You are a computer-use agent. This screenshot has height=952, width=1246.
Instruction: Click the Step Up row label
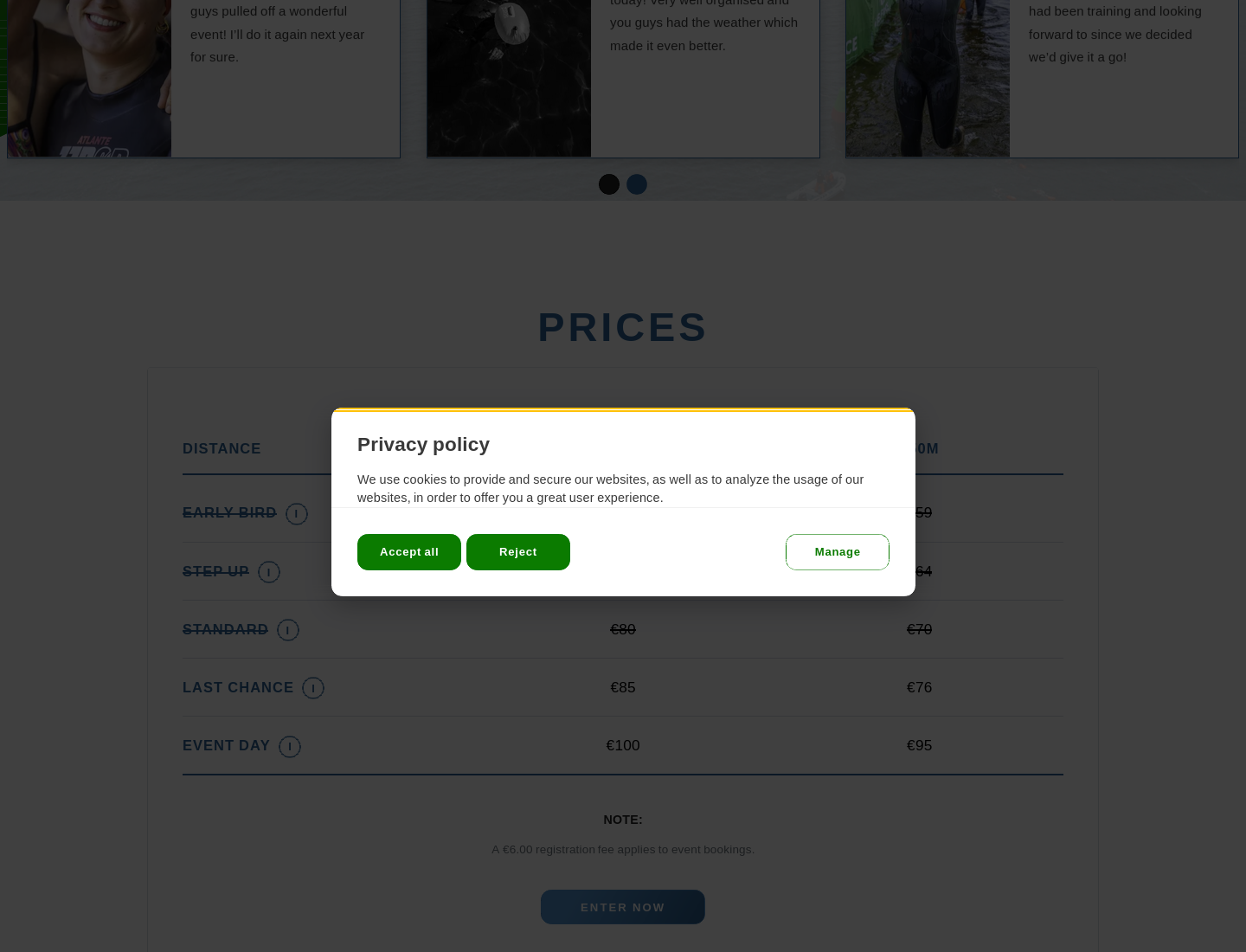point(215,571)
